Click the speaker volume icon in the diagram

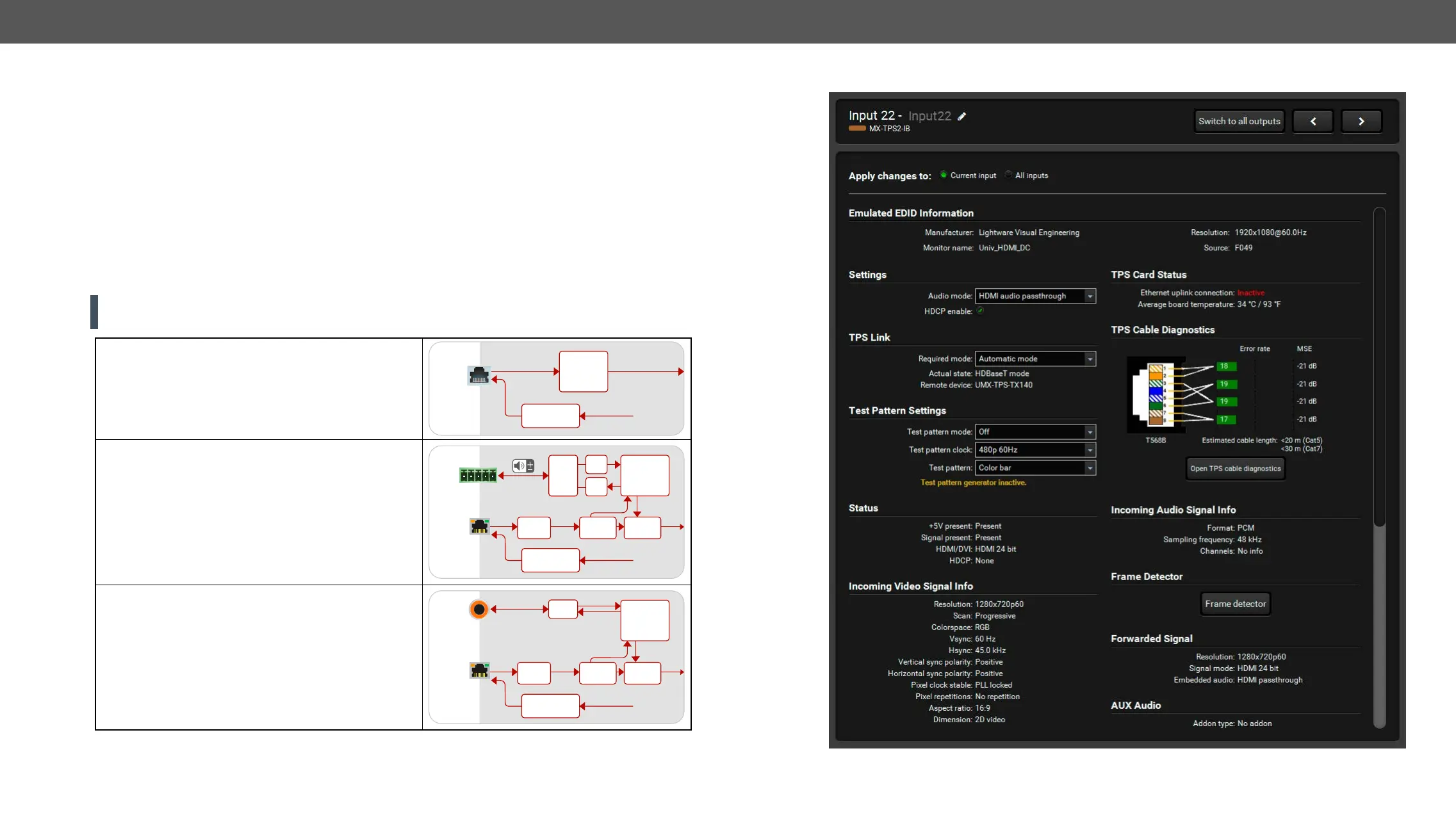tap(523, 466)
